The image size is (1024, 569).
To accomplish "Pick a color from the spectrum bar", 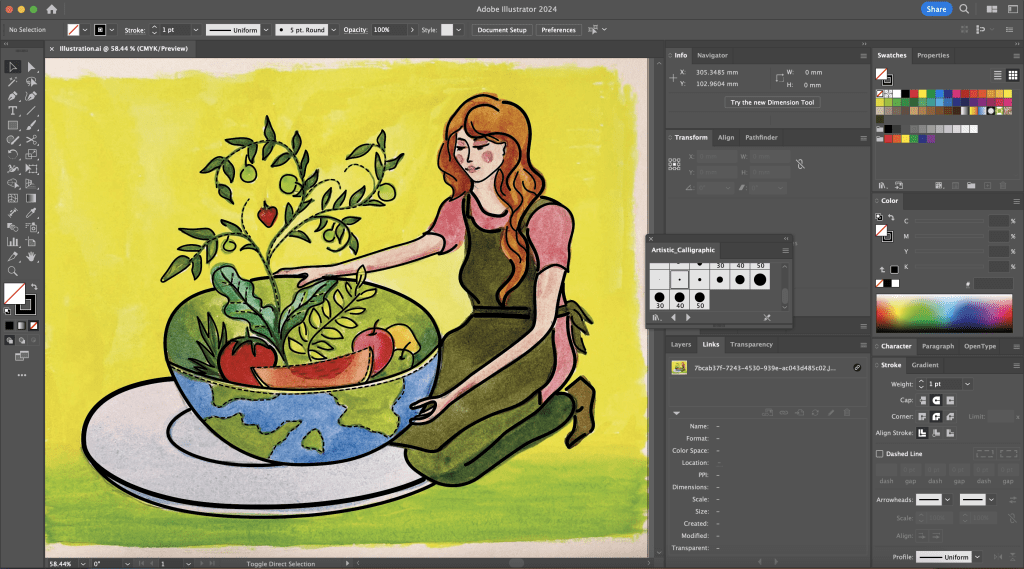I will (945, 314).
